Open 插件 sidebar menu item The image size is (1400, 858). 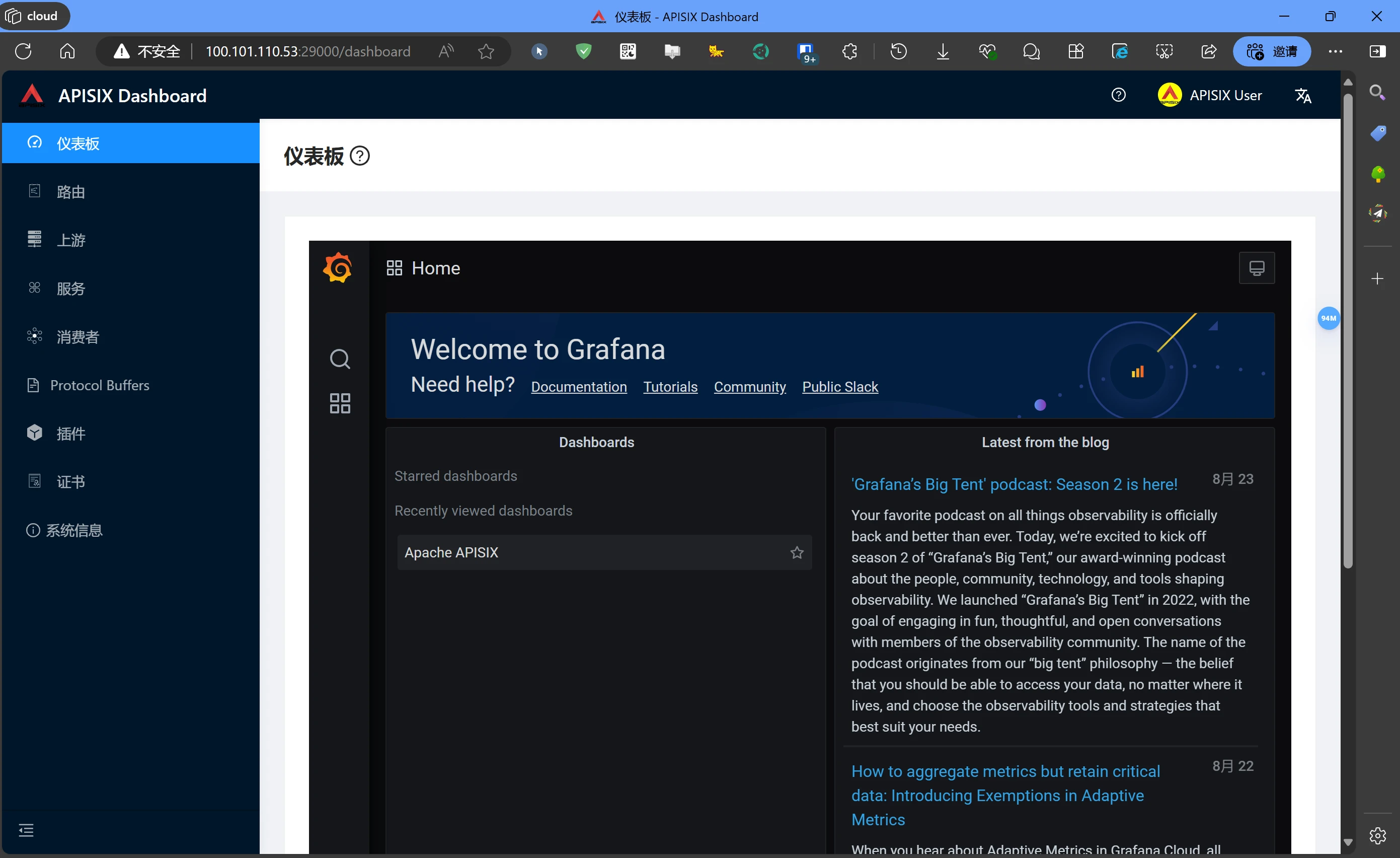(71, 433)
